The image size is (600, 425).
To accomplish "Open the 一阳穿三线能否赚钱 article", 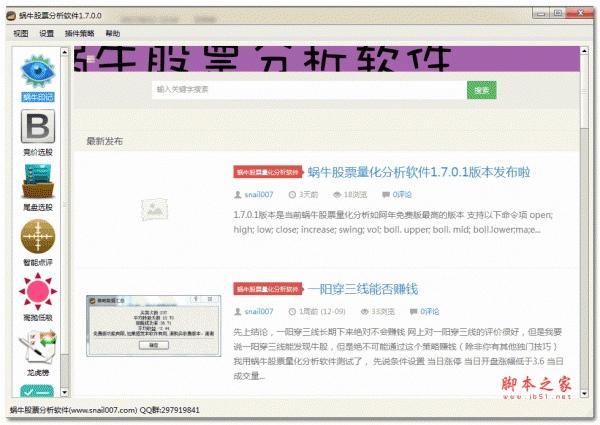I will click(363, 289).
